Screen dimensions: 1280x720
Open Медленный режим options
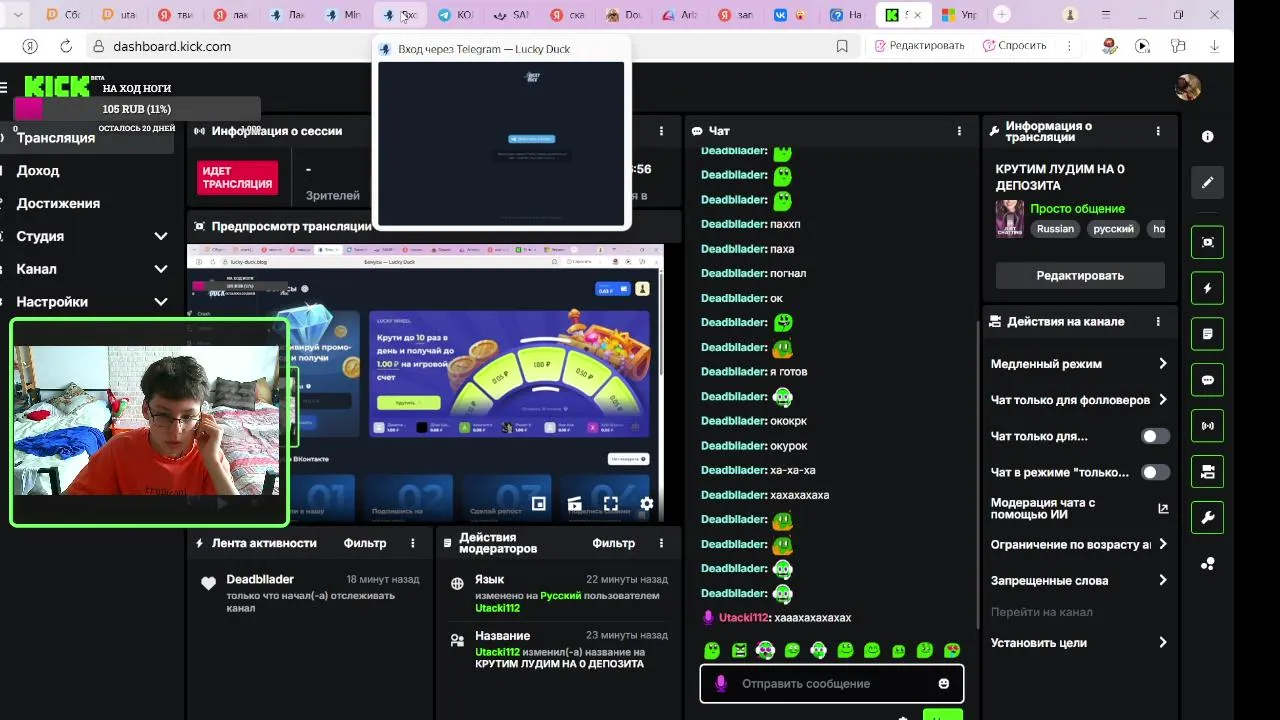[x=1078, y=364]
